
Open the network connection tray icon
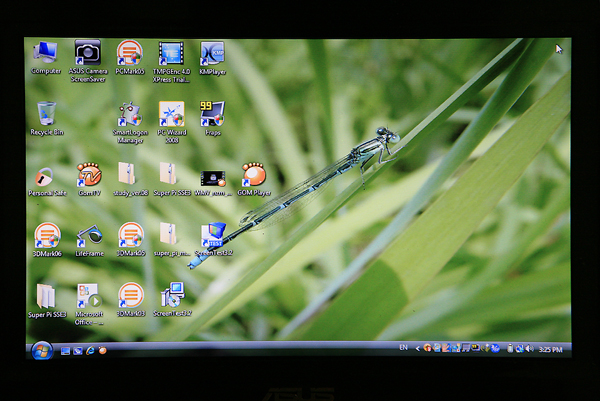coord(520,349)
